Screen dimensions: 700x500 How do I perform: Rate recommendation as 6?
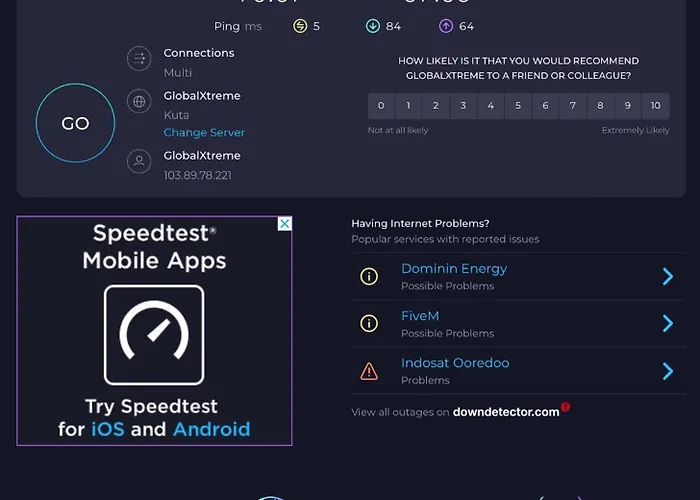[x=546, y=106]
